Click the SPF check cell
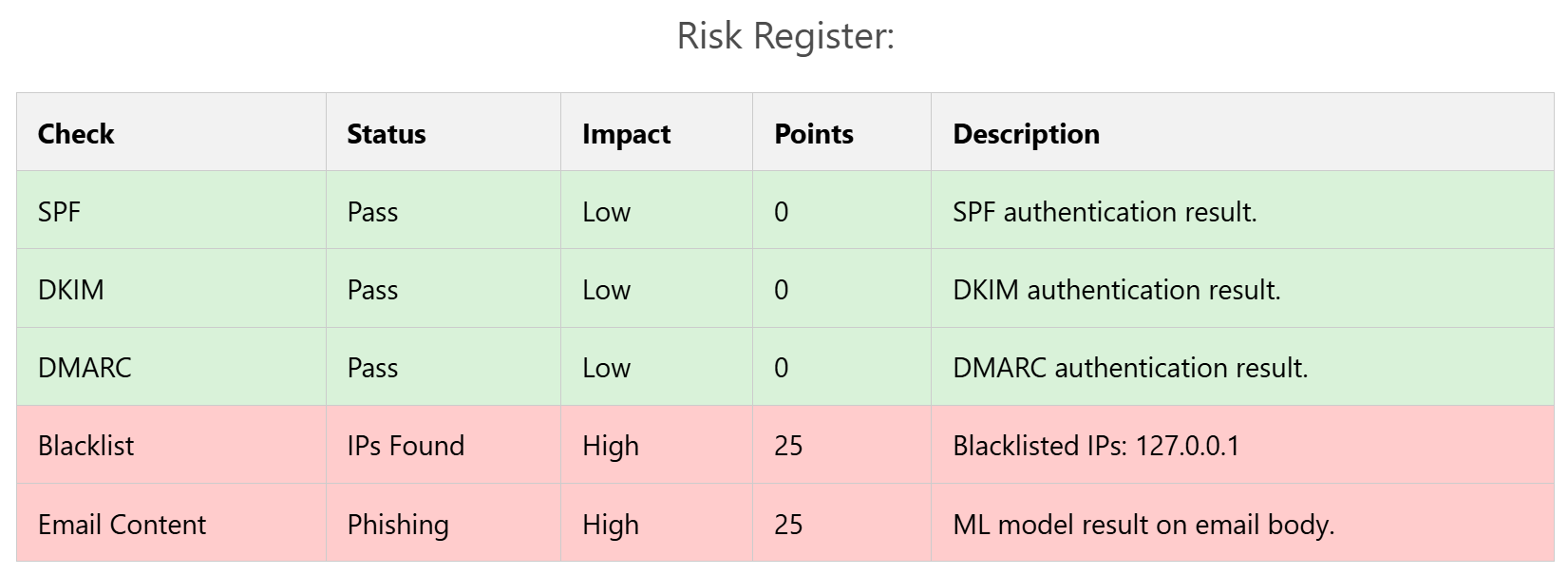The height and width of the screenshot is (575, 1568). (59, 212)
